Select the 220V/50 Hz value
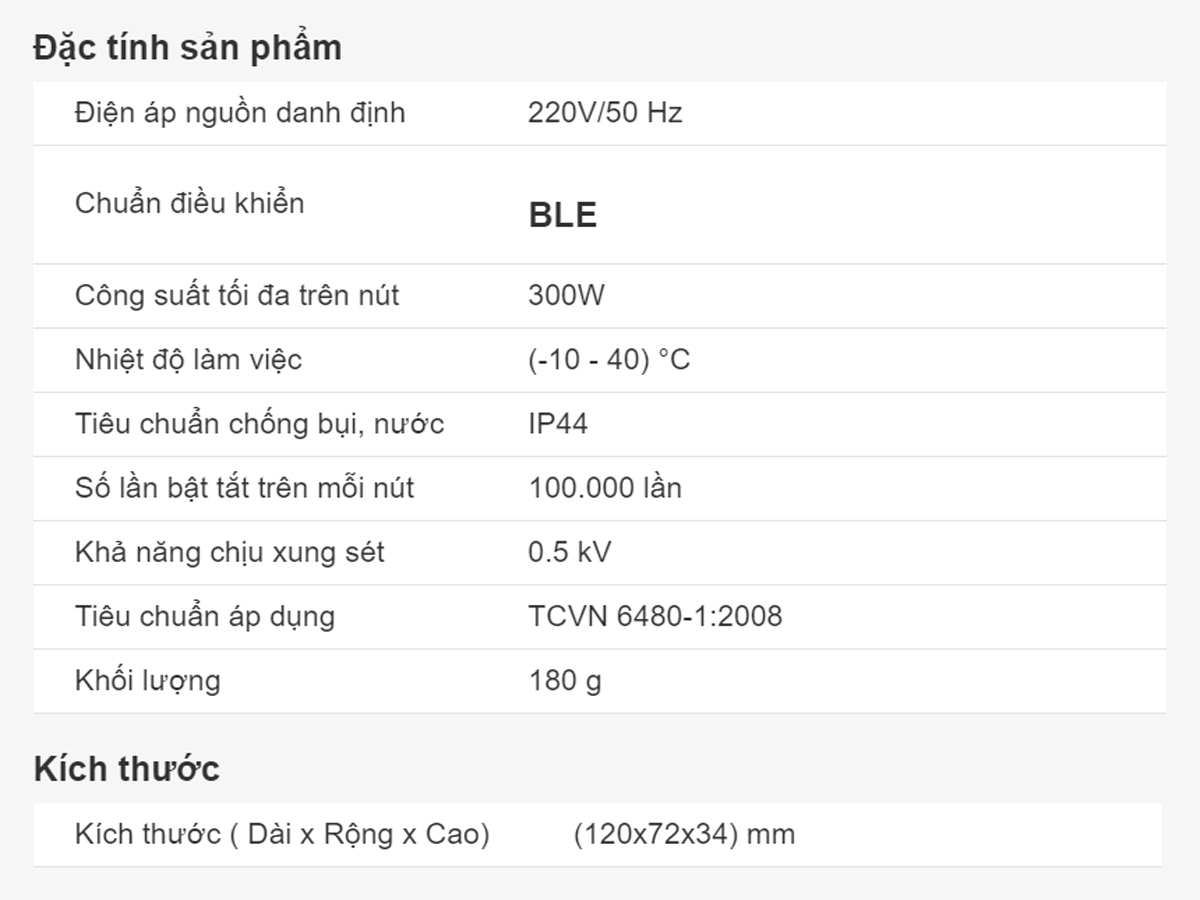Viewport: 1200px width, 900px height. [x=605, y=113]
